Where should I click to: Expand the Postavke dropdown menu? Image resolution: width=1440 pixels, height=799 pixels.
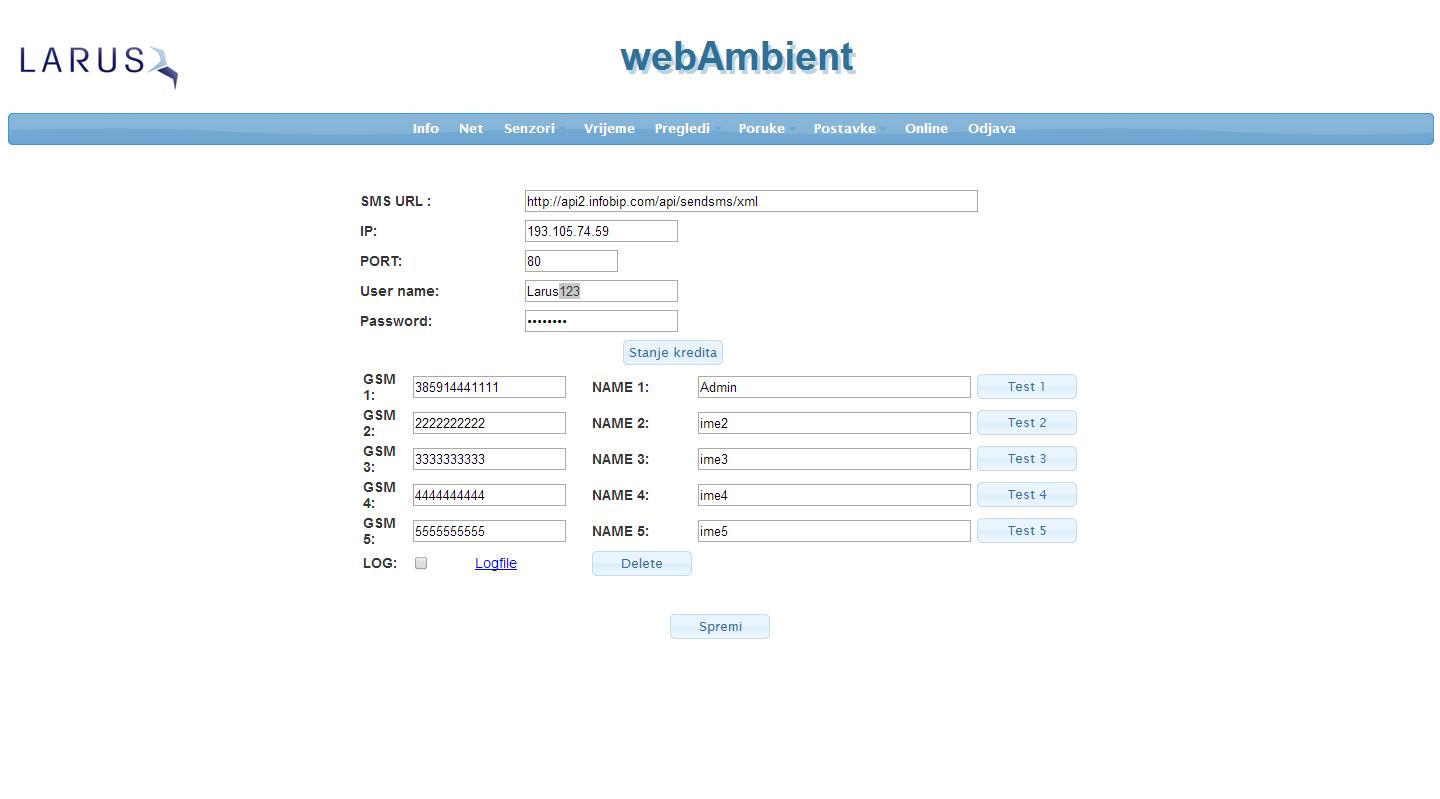point(845,128)
